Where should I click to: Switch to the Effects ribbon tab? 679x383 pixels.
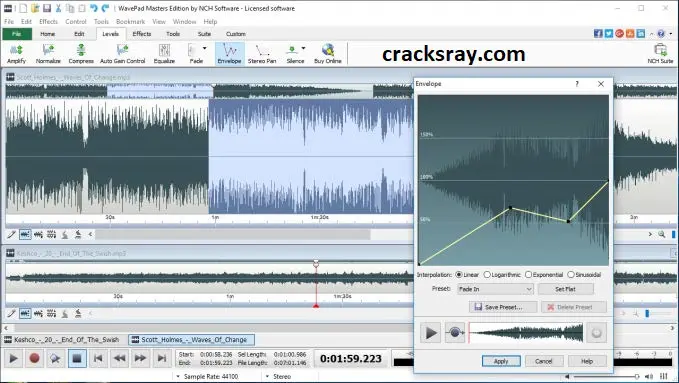point(142,34)
